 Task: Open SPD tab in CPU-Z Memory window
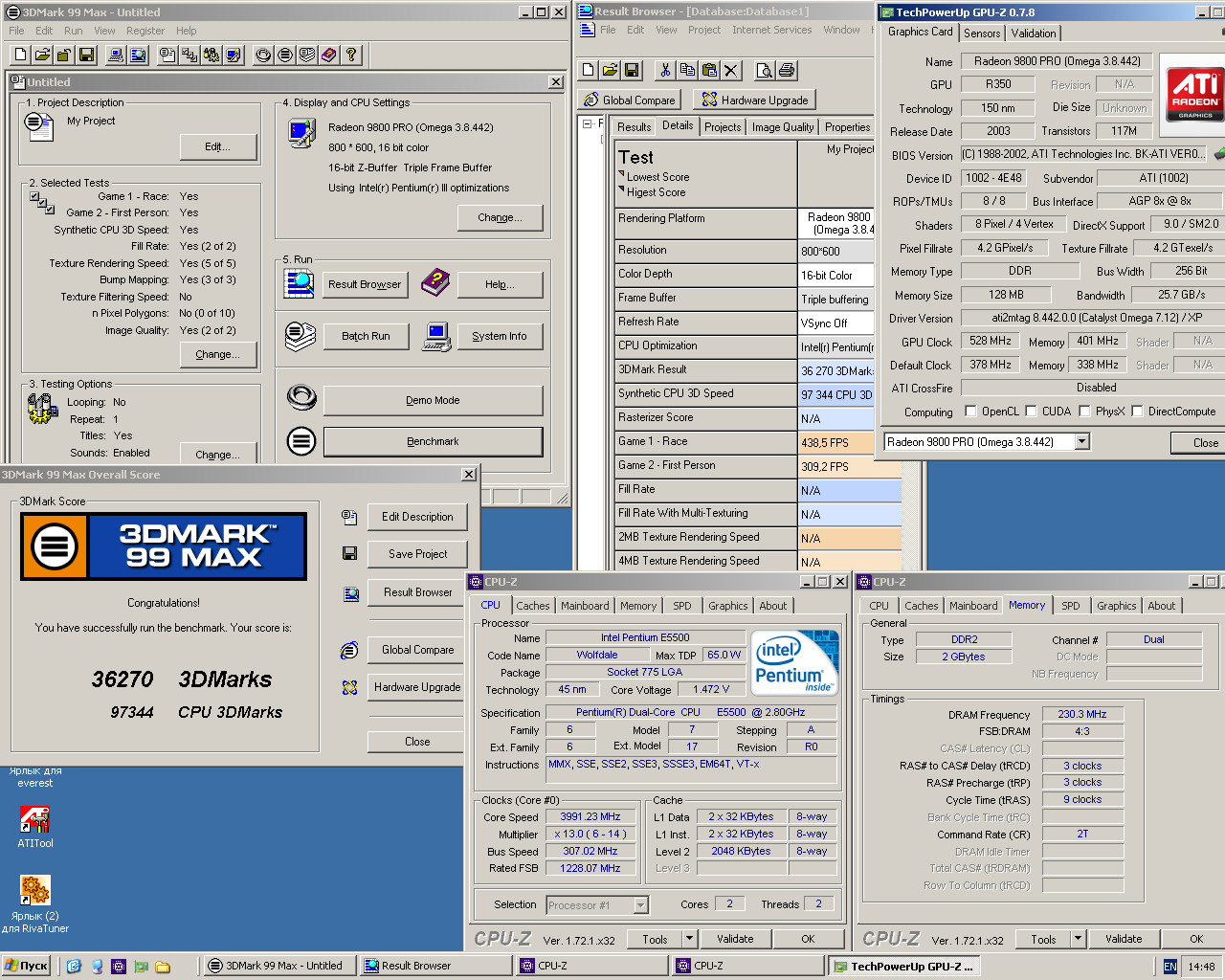coord(1071,606)
